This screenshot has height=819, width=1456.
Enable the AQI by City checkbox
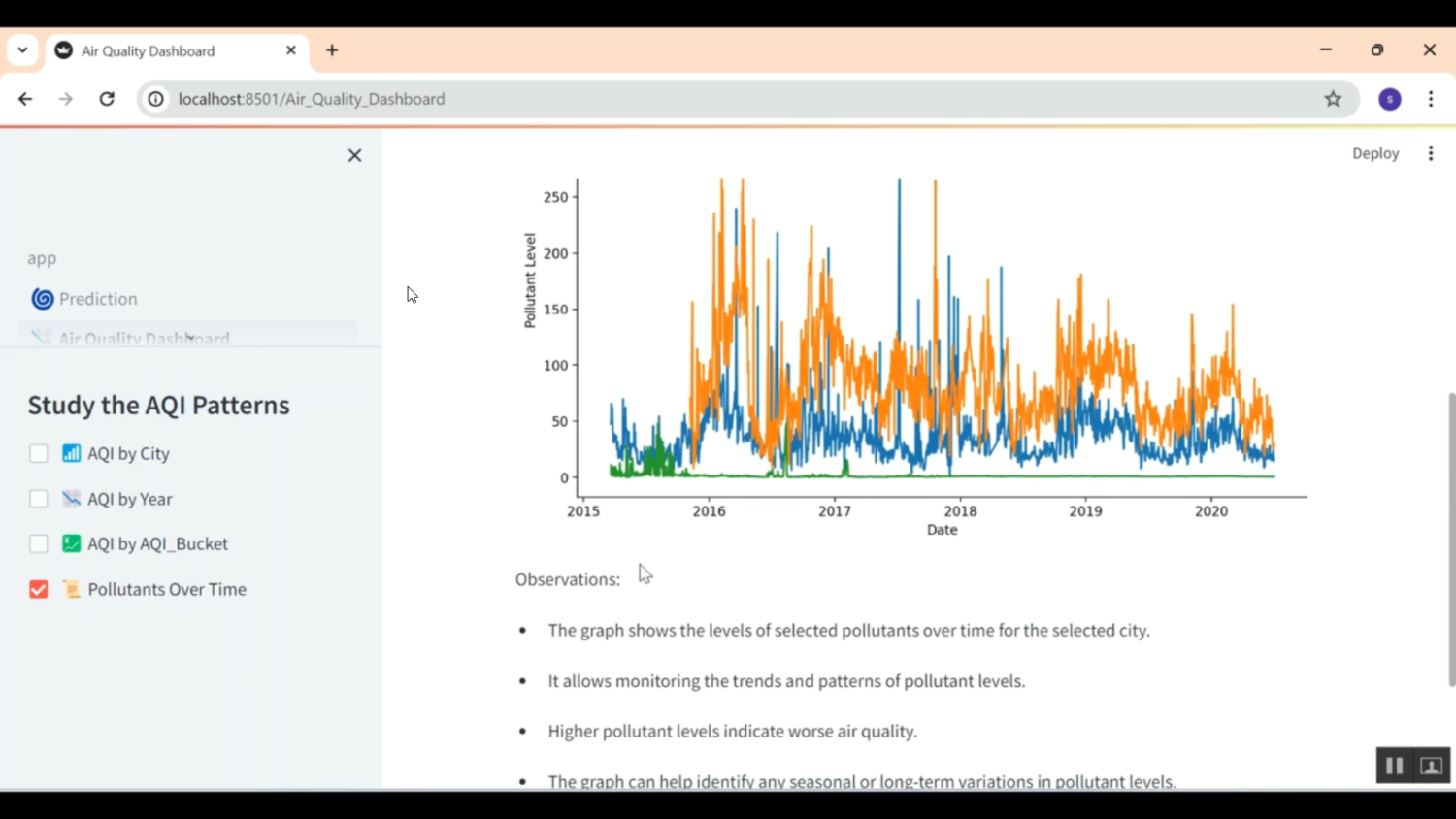[38, 453]
